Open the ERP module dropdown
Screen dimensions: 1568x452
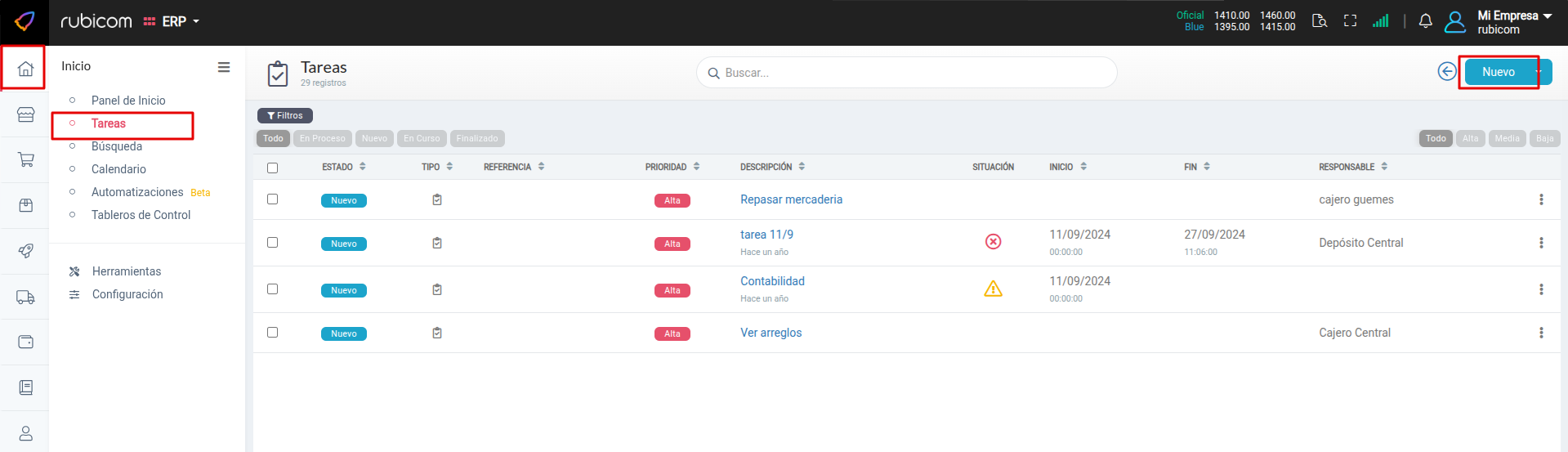172,21
